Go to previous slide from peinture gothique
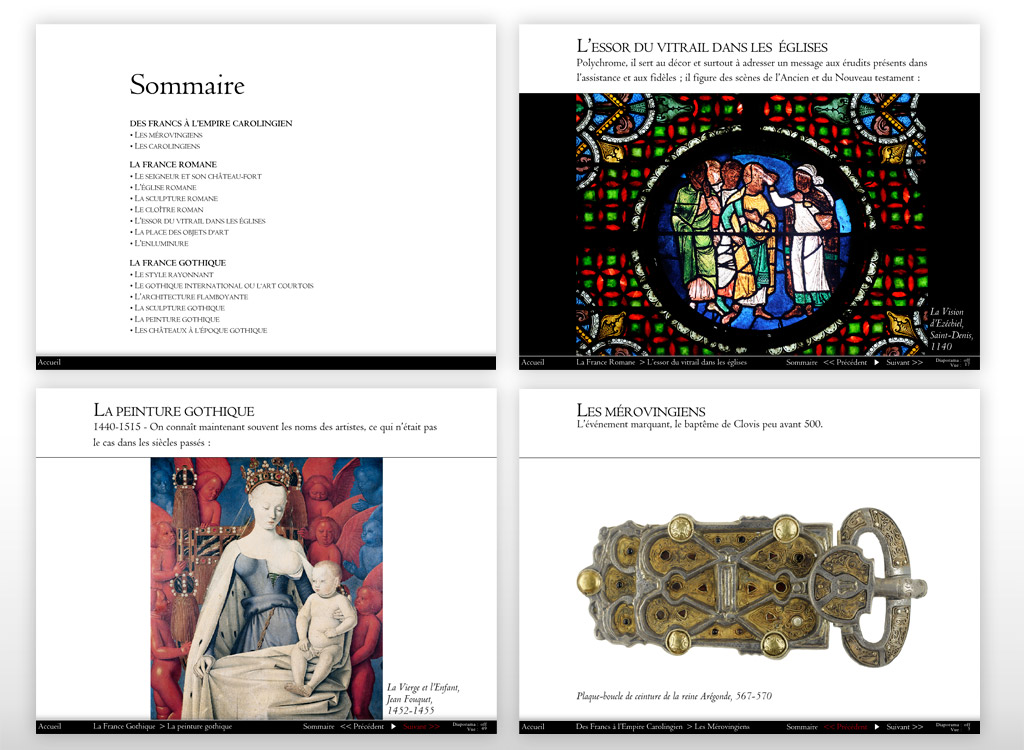Screen dimensions: 1024x750 tap(361, 726)
